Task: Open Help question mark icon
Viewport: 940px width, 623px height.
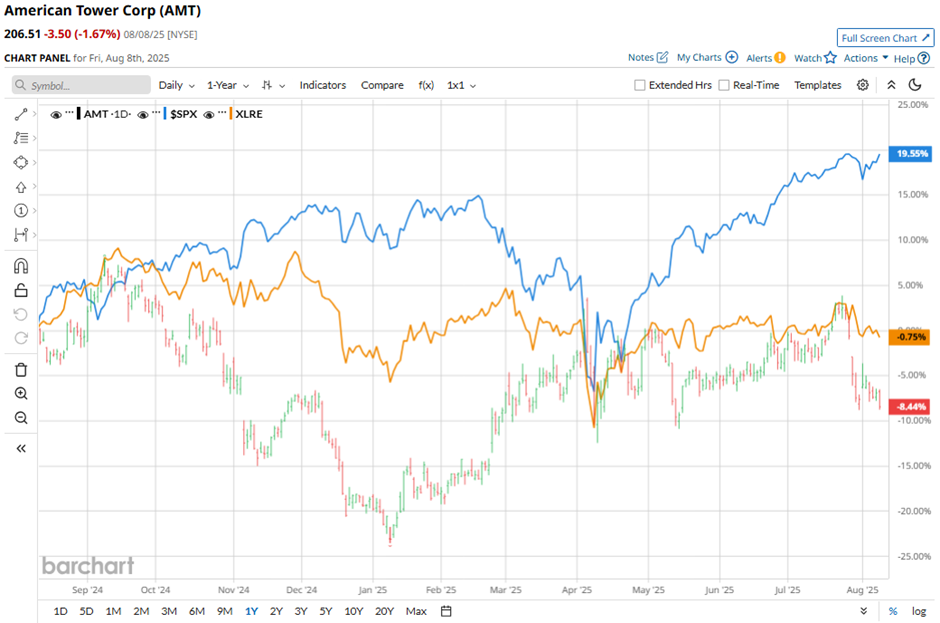Action: point(924,58)
